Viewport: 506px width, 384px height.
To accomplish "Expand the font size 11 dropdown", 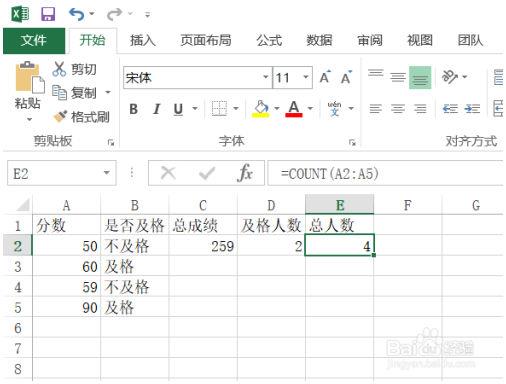I will coord(305,77).
